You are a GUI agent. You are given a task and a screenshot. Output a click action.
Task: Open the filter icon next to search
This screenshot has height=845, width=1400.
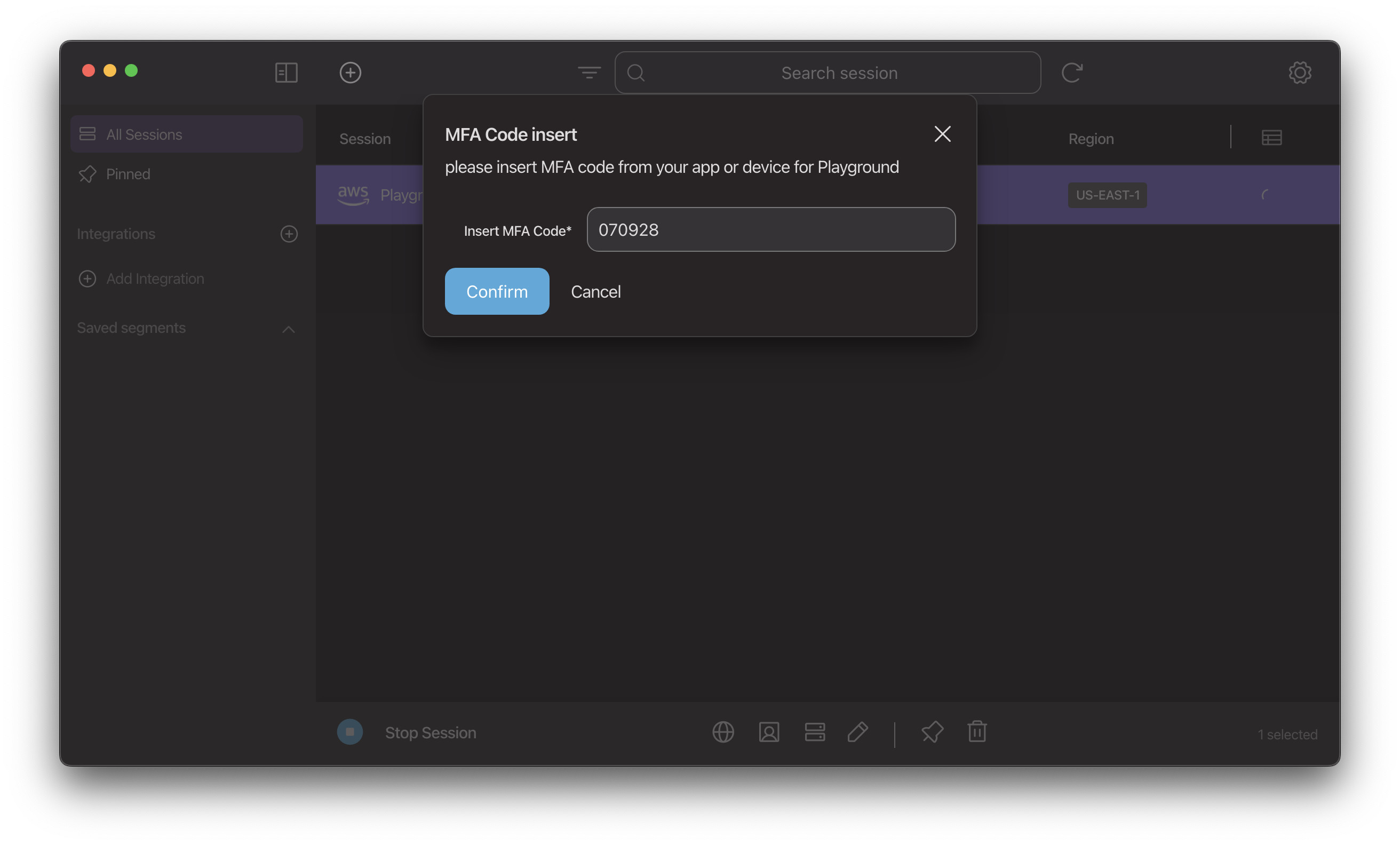(x=589, y=72)
